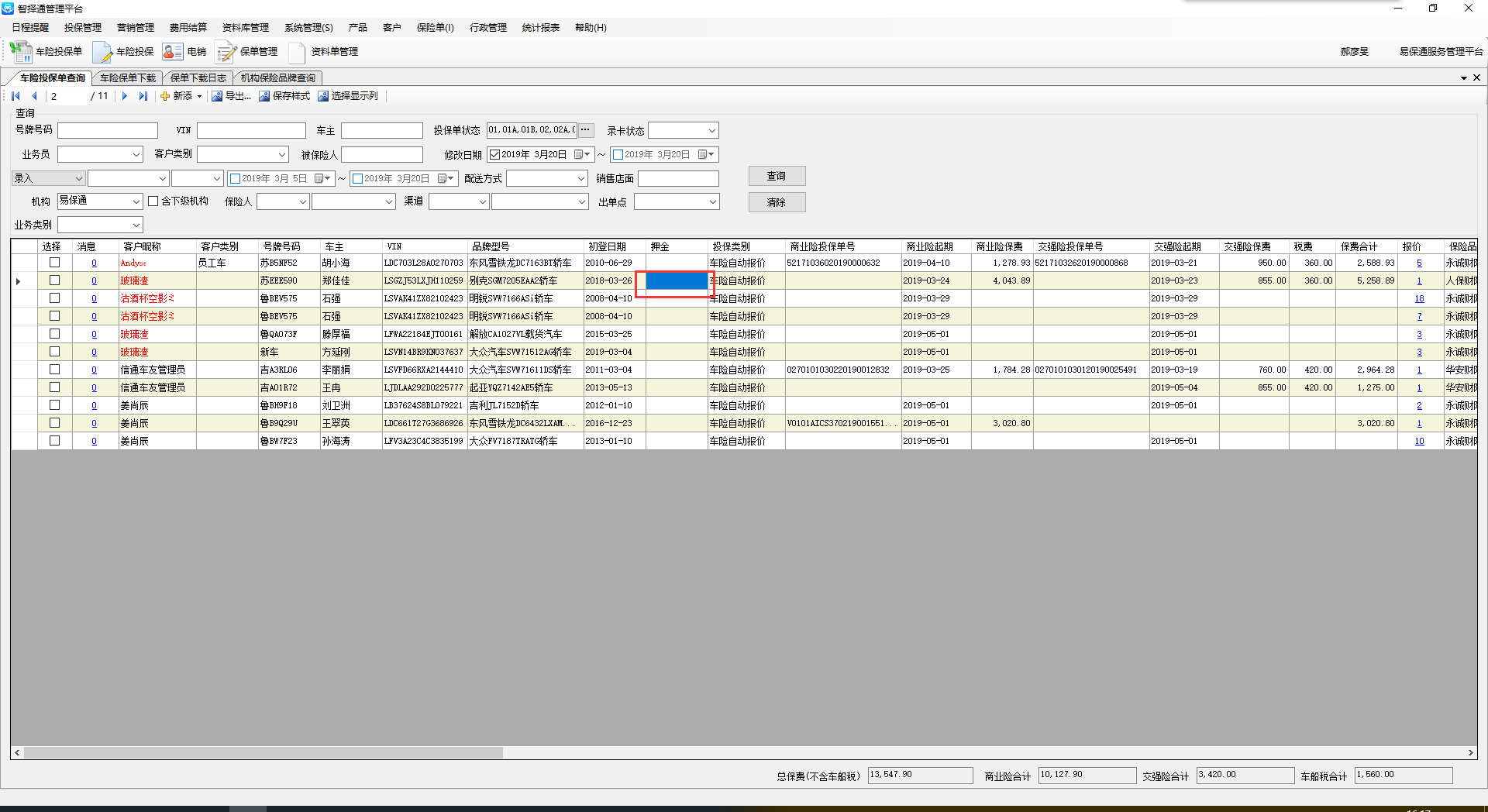Open the 录卡状态 dropdown
The width and height of the screenshot is (1488, 812).
(711, 131)
